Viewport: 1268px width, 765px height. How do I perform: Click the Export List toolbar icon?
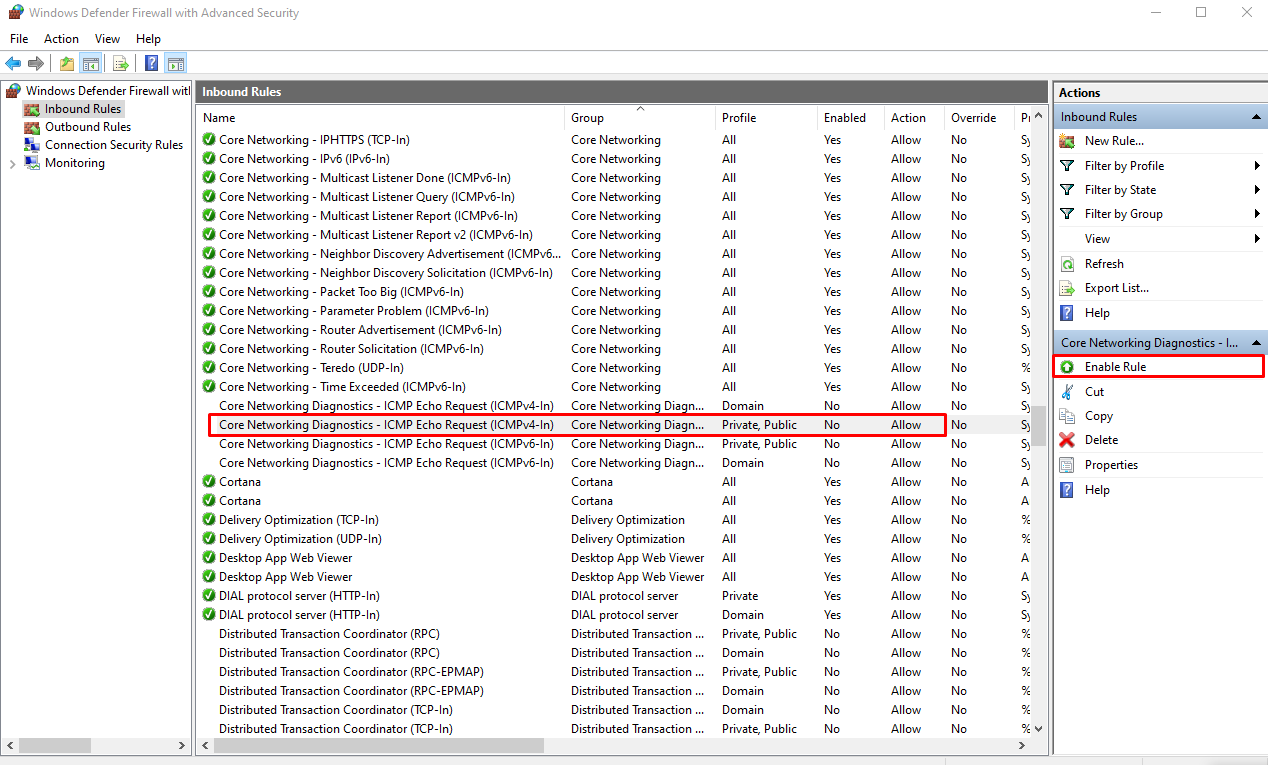120,64
